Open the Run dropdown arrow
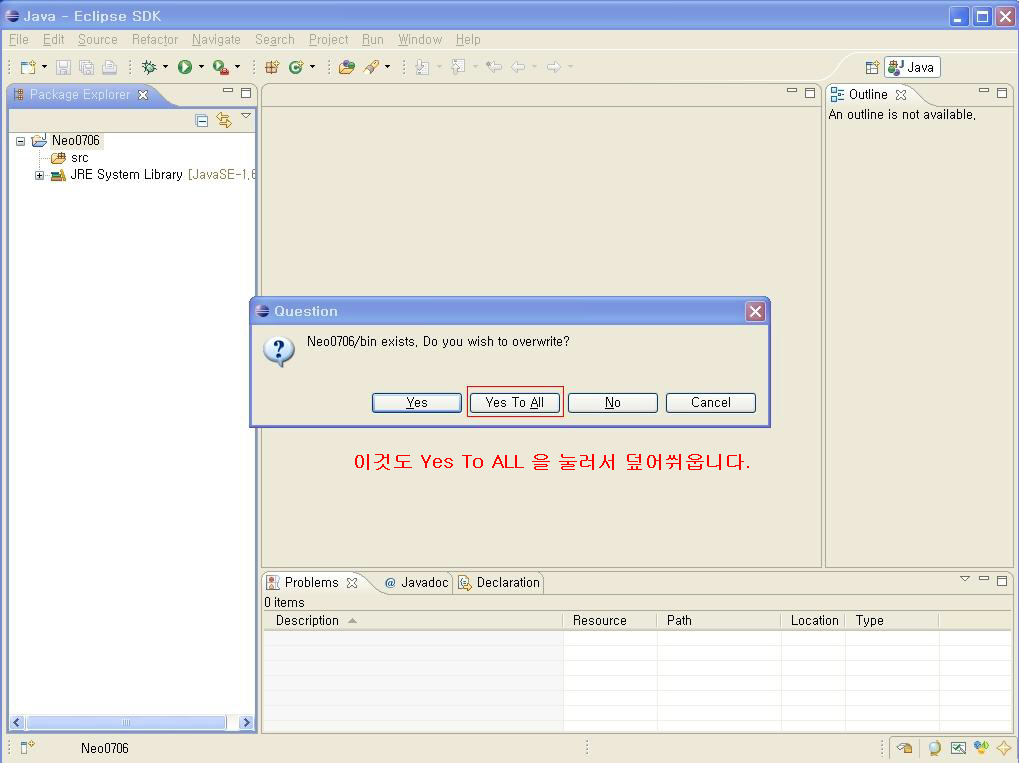The width and height of the screenshot is (1019, 763). point(201,67)
